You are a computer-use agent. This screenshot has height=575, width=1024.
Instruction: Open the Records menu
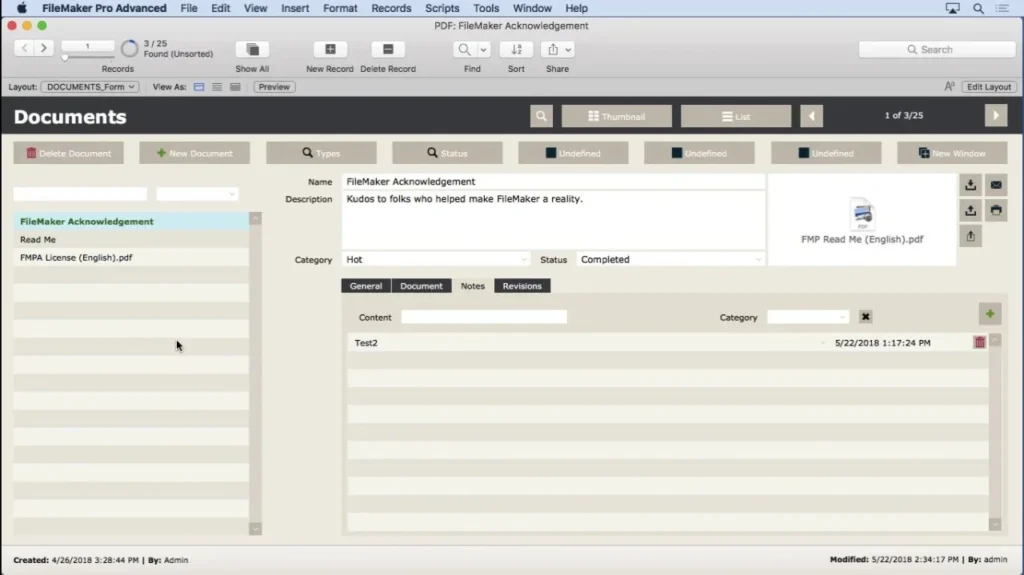point(391,8)
